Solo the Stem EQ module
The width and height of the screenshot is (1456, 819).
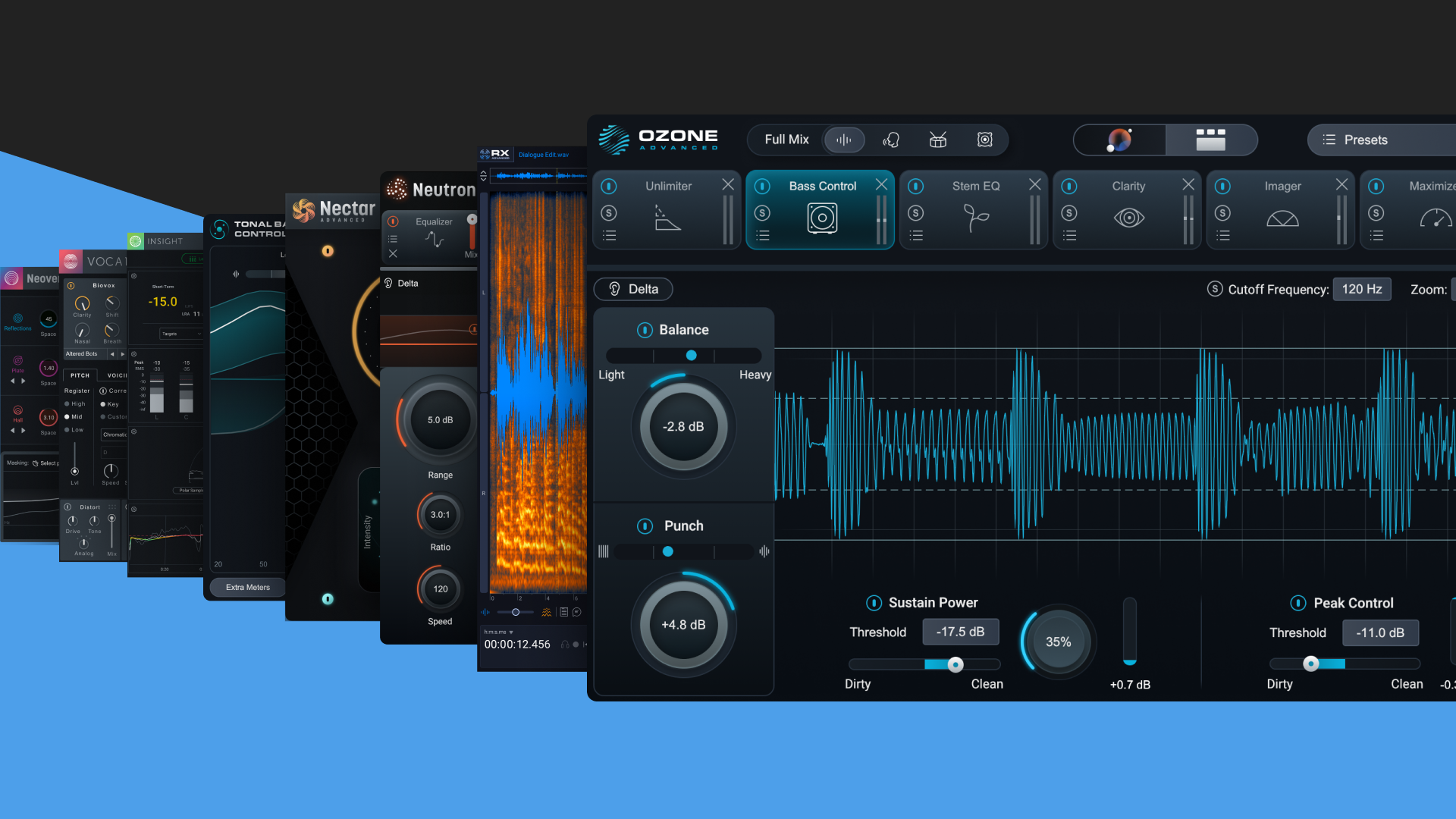tap(916, 213)
